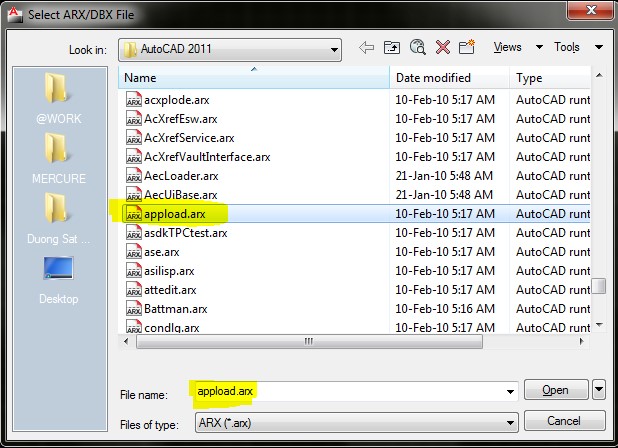Viewport: 618px width, 448px height.
Task: Click the ARX icon of appload.arx
Action: (x=134, y=213)
